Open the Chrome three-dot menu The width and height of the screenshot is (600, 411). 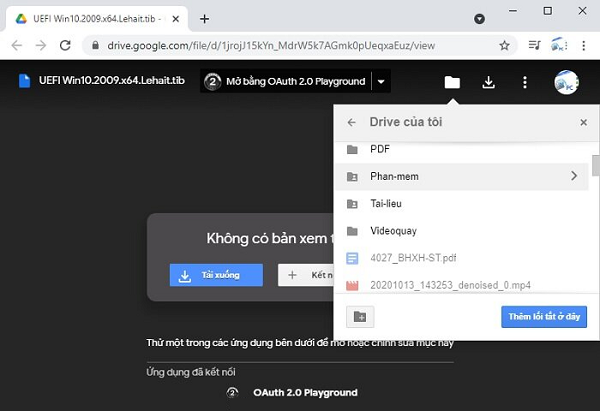tap(584, 46)
